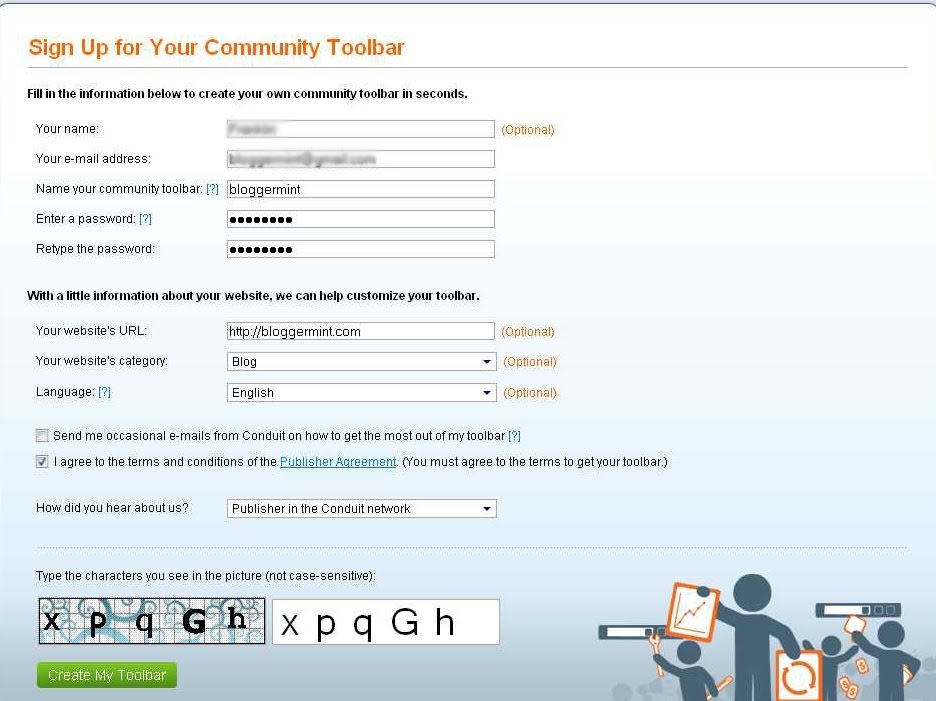The width and height of the screenshot is (936, 701).
Task: Enable occasional e-mails from Conduit
Action: pos(41,435)
